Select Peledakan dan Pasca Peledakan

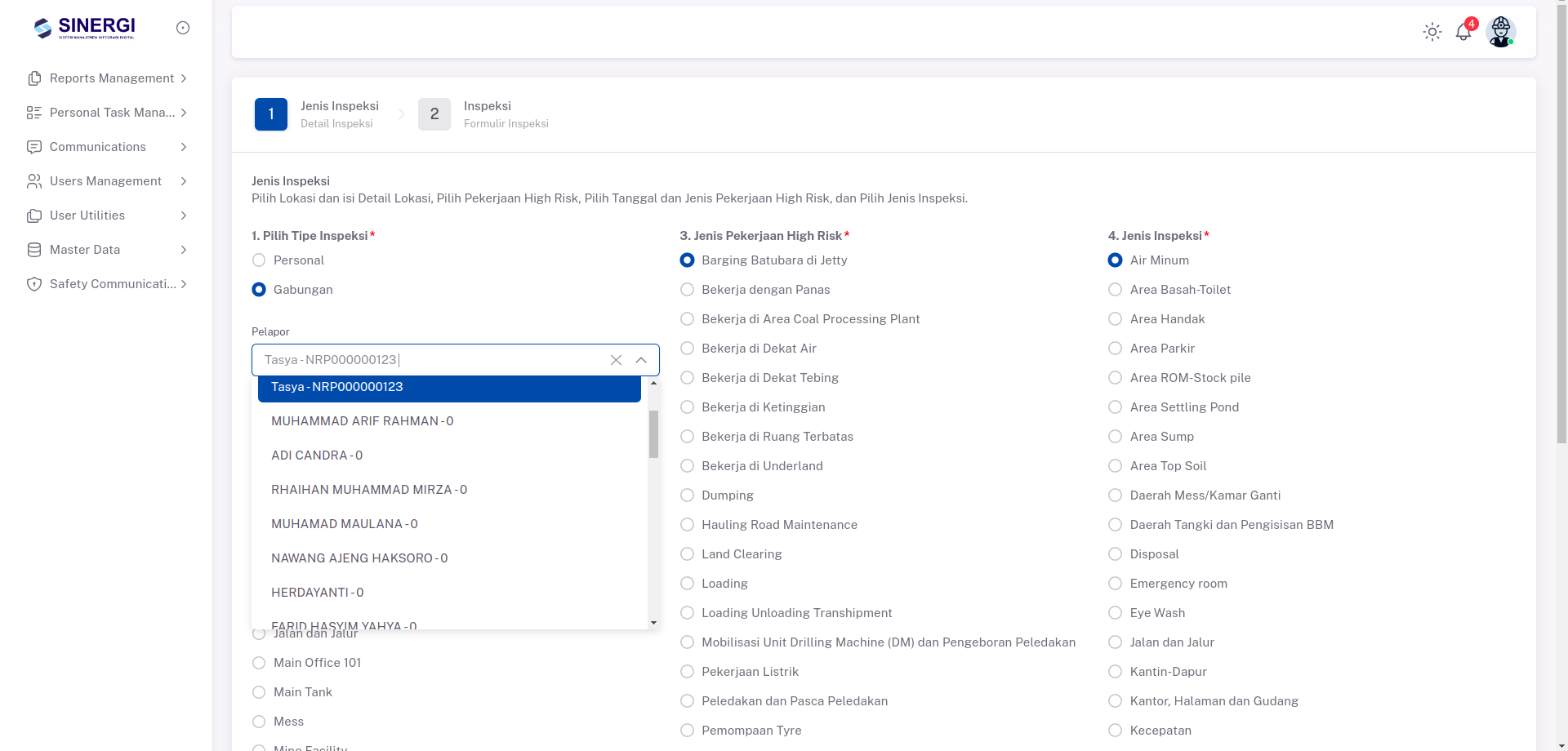[x=687, y=701]
